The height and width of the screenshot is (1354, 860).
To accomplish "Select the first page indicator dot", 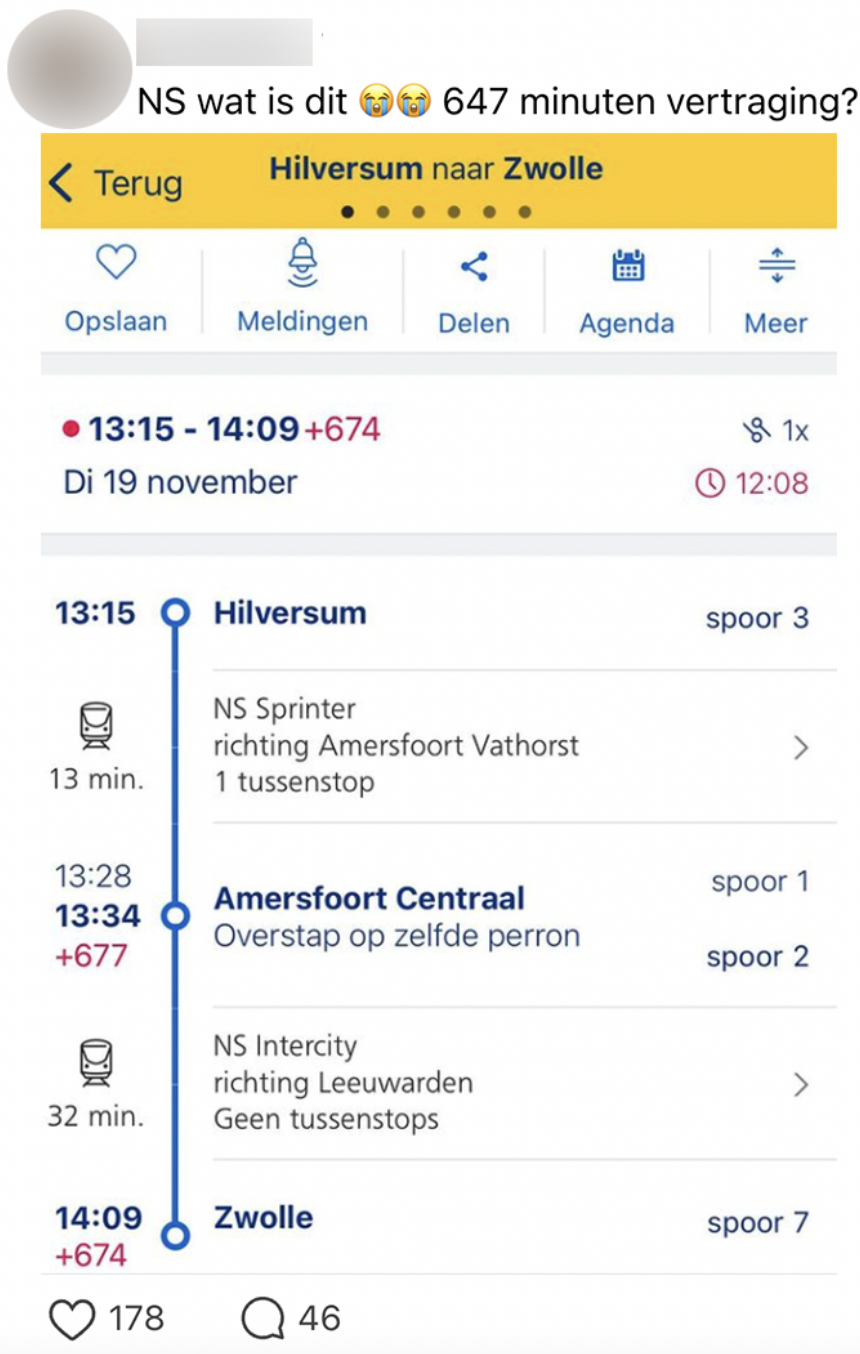I will point(348,212).
